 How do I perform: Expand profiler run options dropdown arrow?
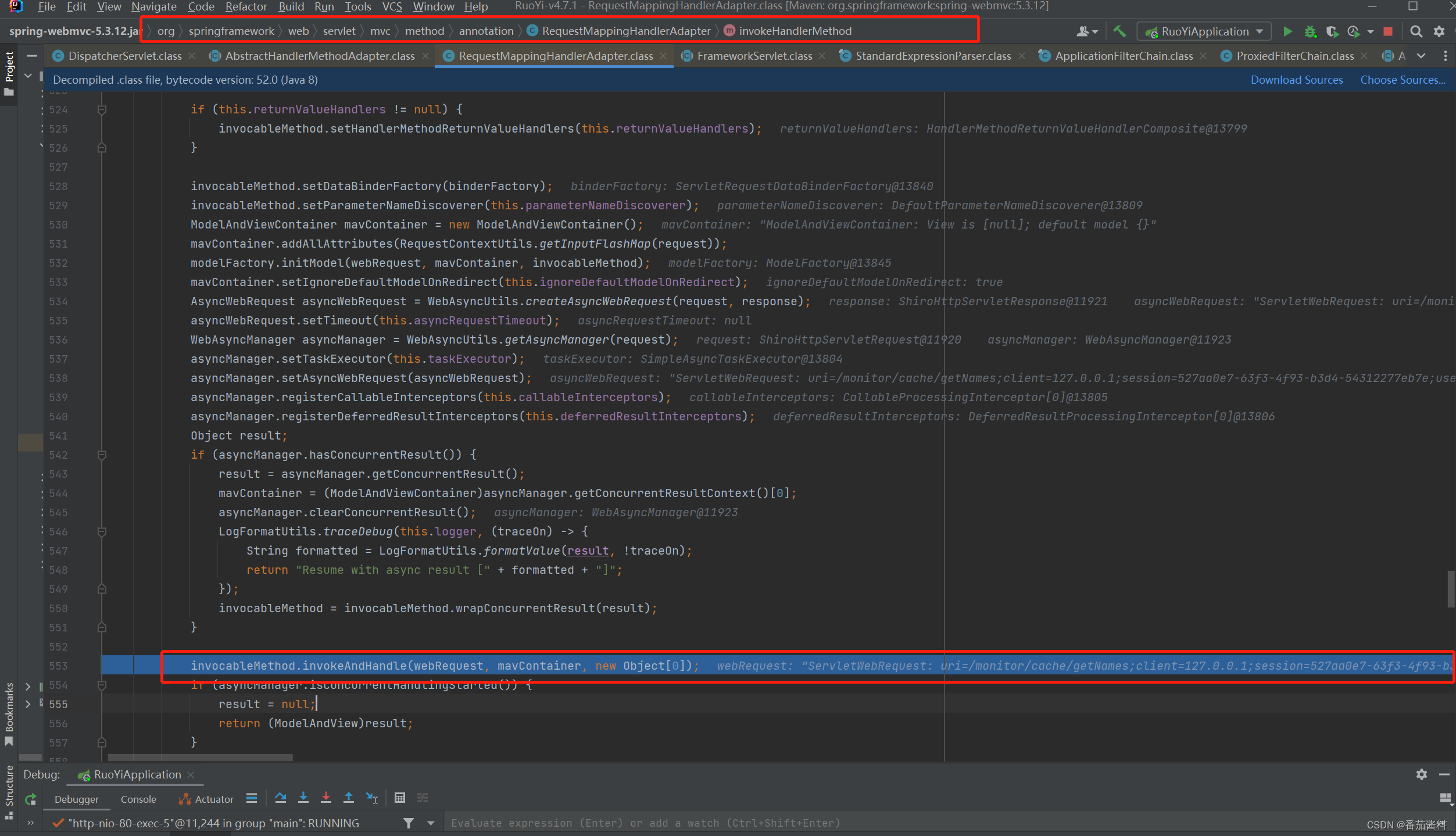1370,31
